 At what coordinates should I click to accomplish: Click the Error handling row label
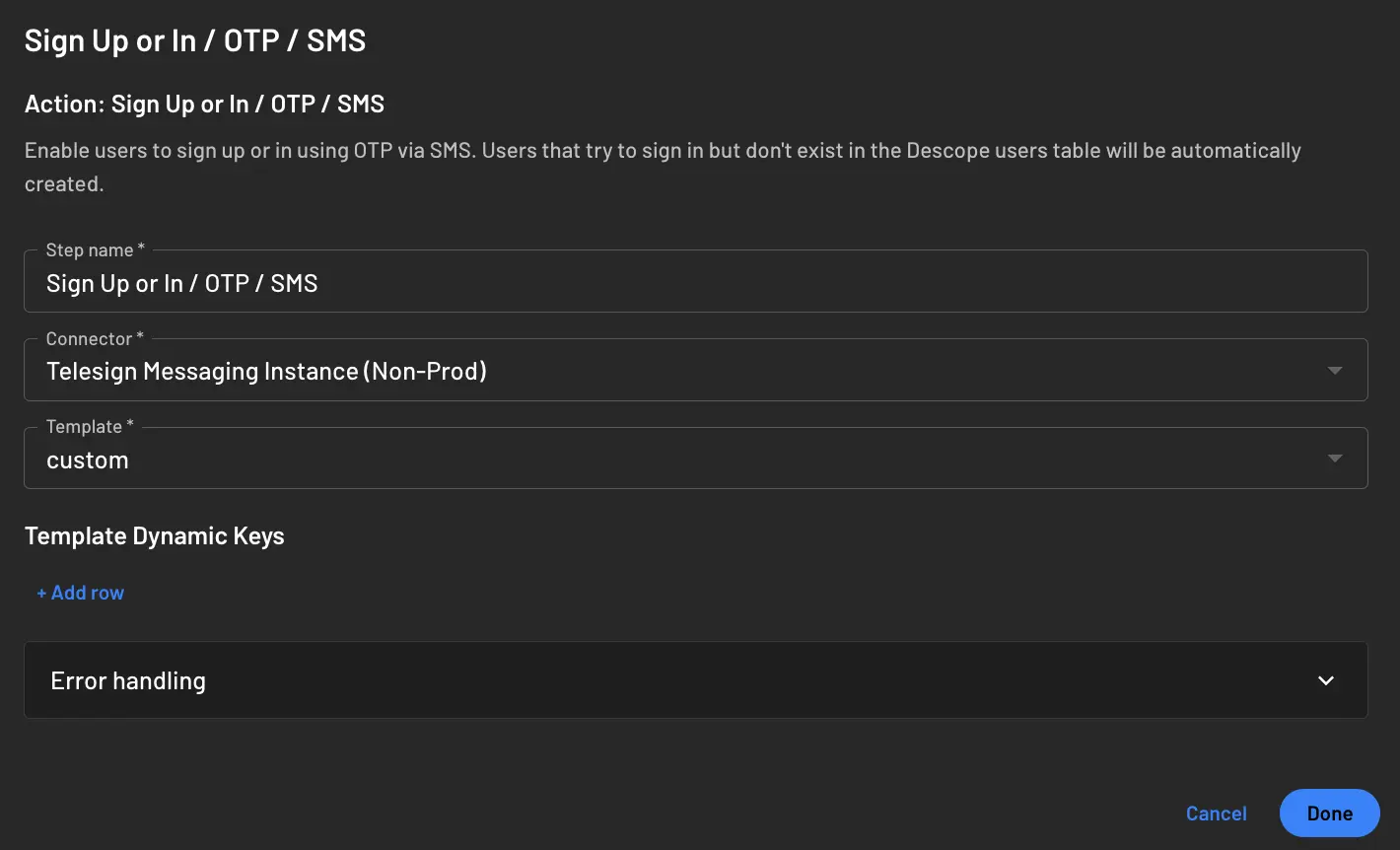127,680
